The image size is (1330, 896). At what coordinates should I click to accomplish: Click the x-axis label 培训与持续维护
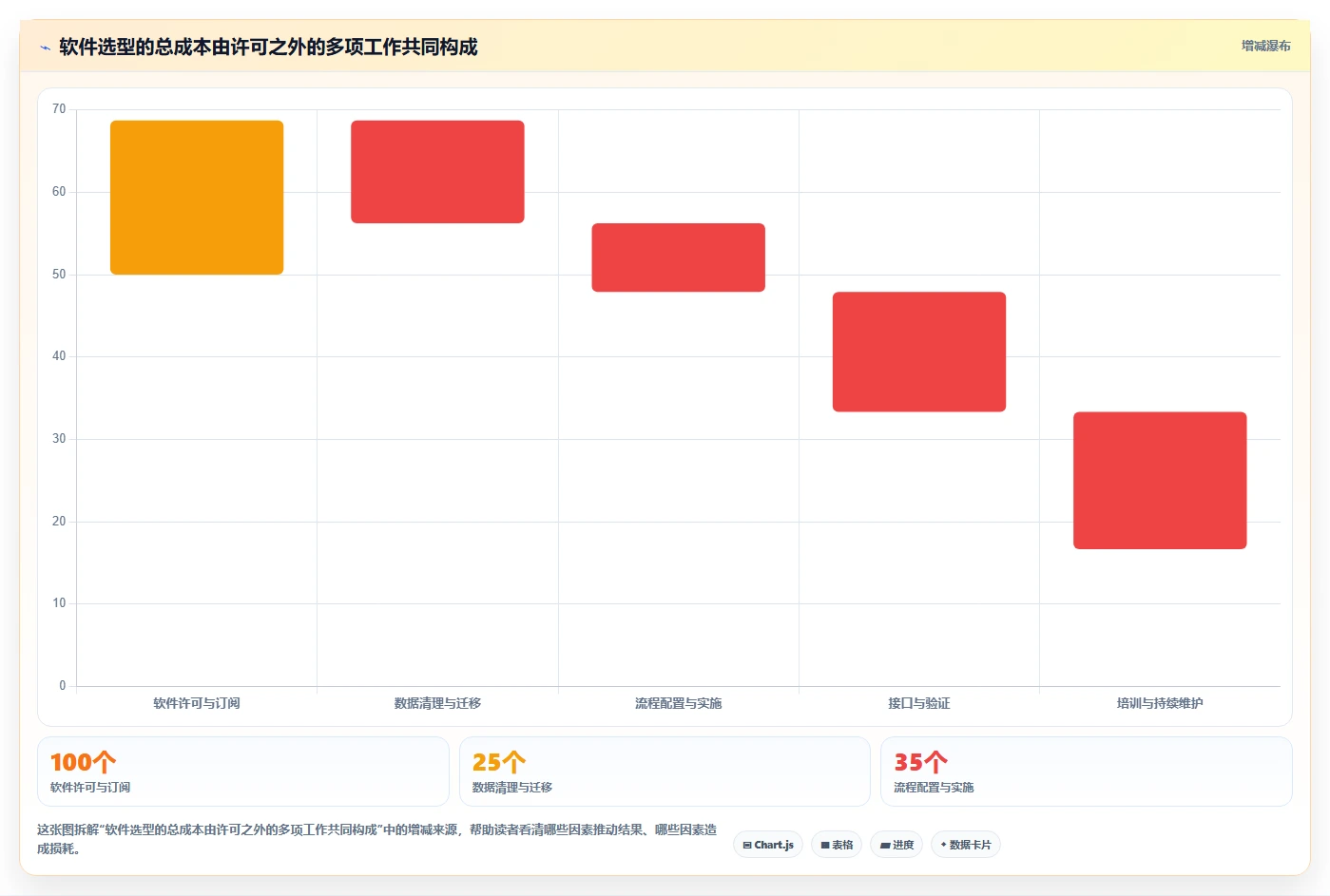click(1160, 703)
